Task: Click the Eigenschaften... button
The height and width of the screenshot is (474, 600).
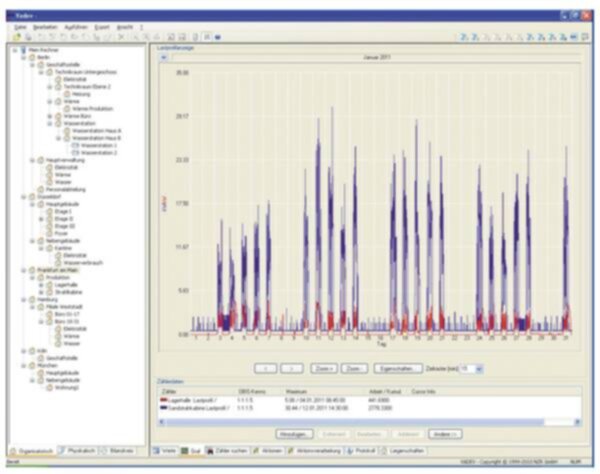Action: point(398,369)
